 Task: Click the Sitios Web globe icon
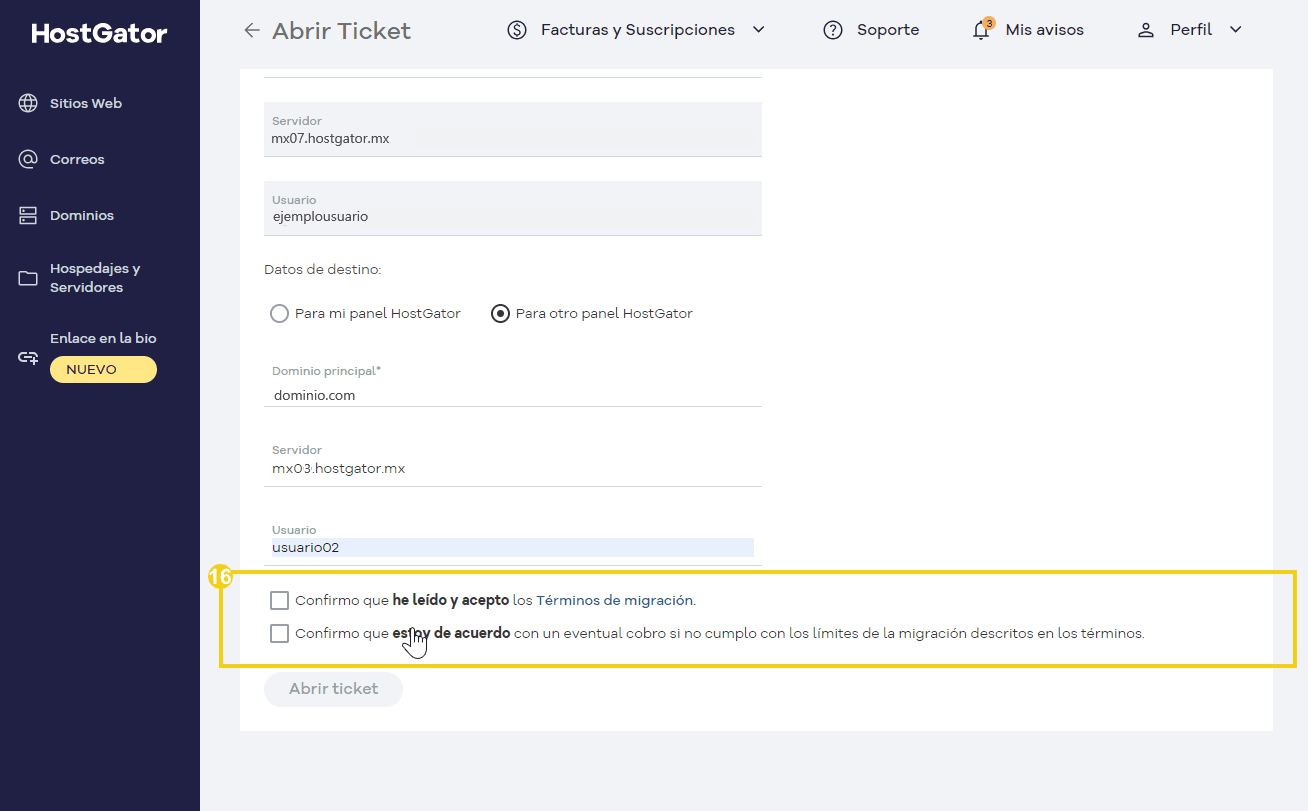[x=28, y=103]
